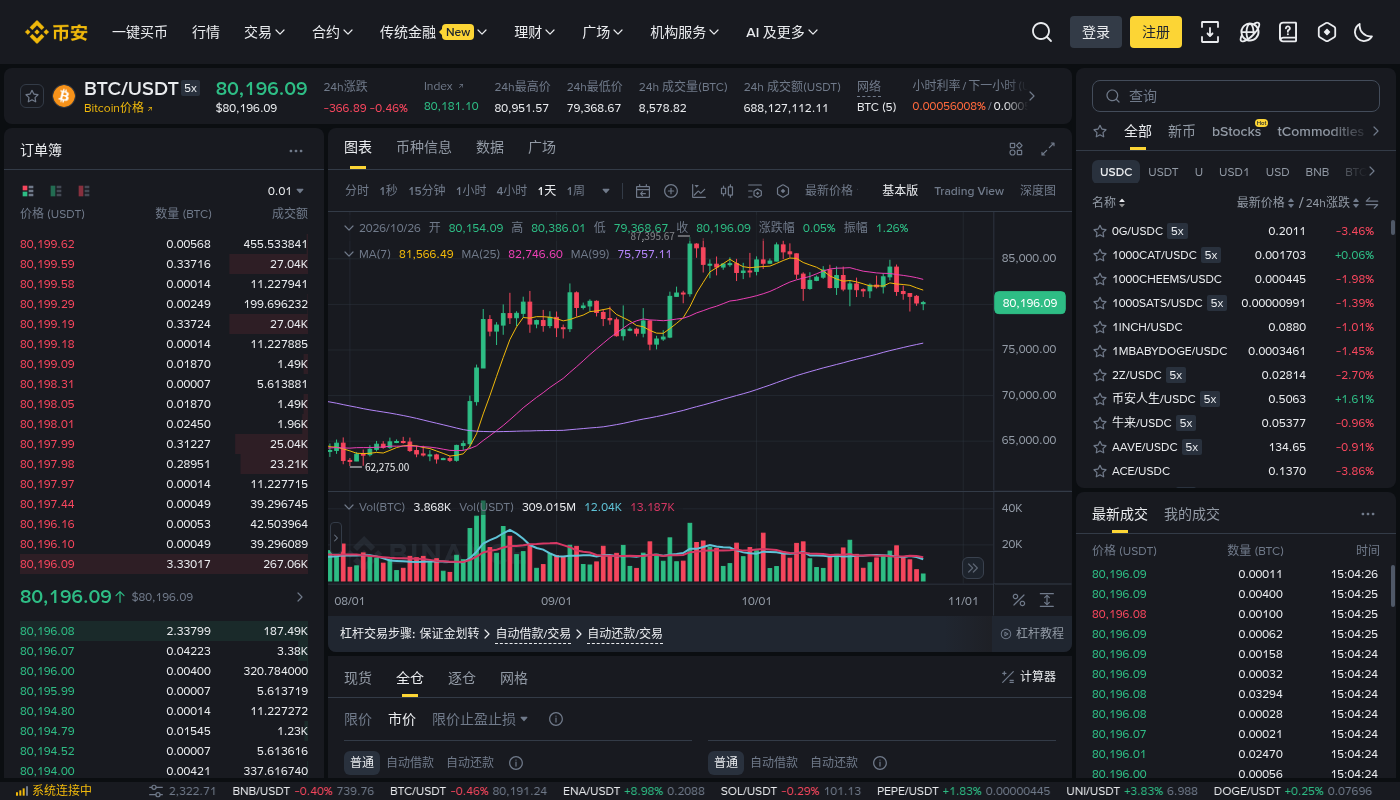The height and width of the screenshot is (800, 1400).
Task: Select 自动还款 in the right order form
Action: point(834,762)
